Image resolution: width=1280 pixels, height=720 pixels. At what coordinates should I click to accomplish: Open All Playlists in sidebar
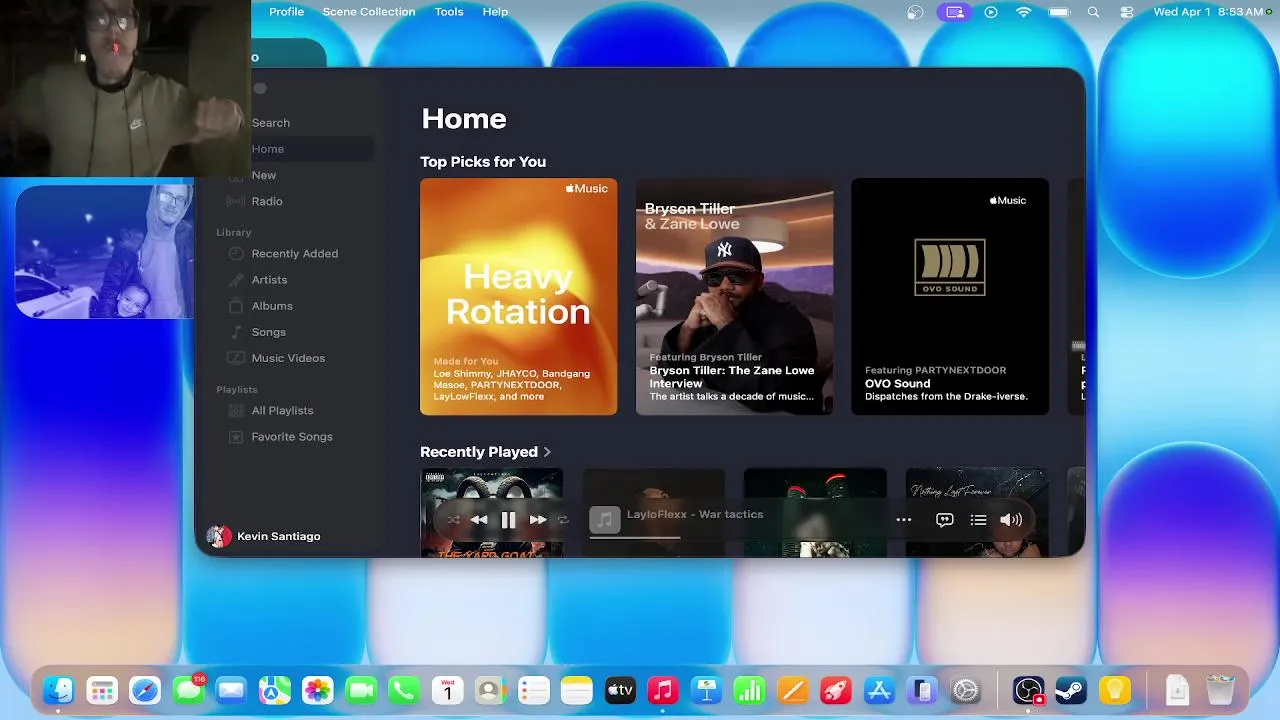[x=282, y=411]
